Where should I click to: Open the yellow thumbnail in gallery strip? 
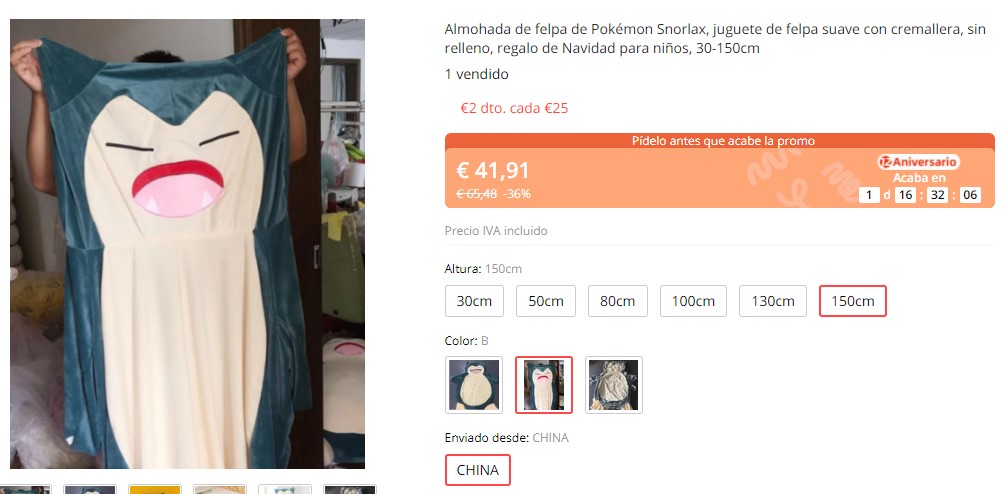[x=155, y=489]
